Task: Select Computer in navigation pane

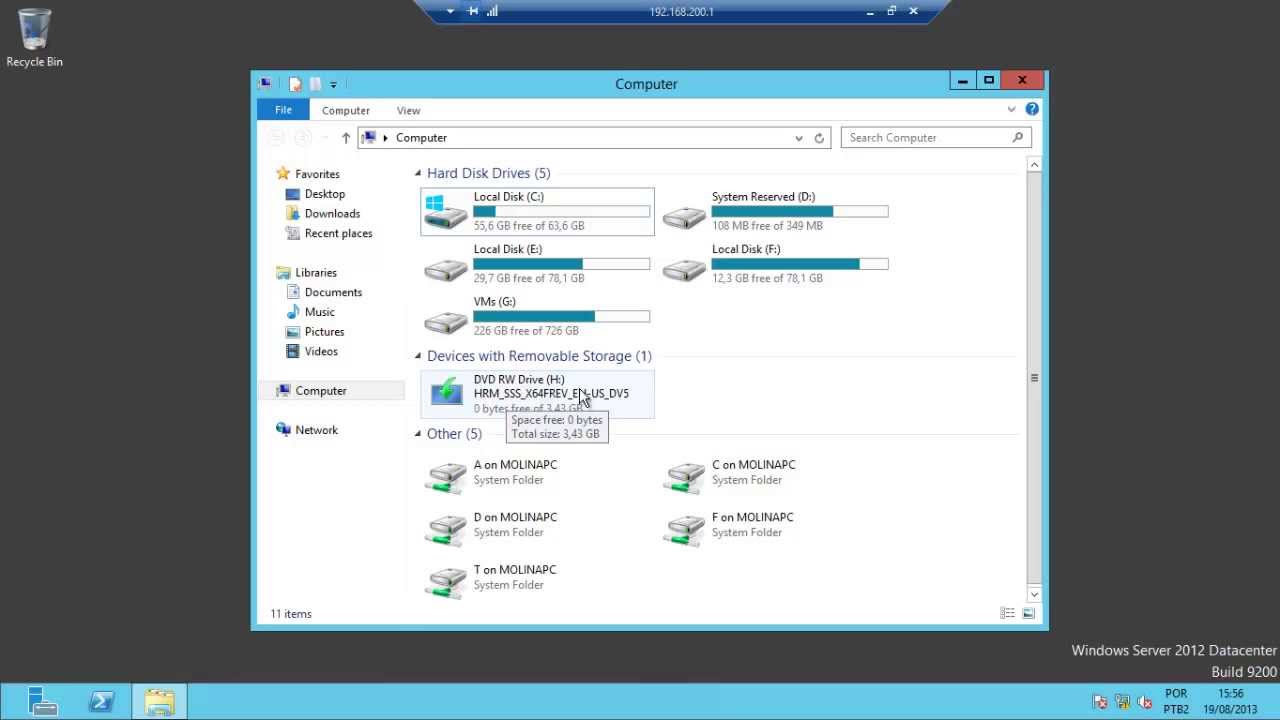Action: click(x=320, y=391)
